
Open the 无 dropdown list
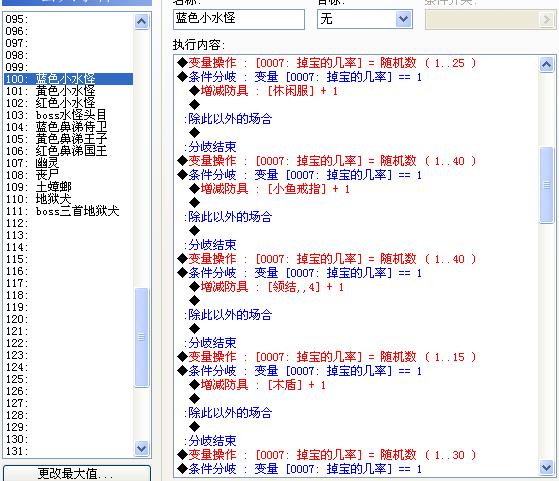404,19
